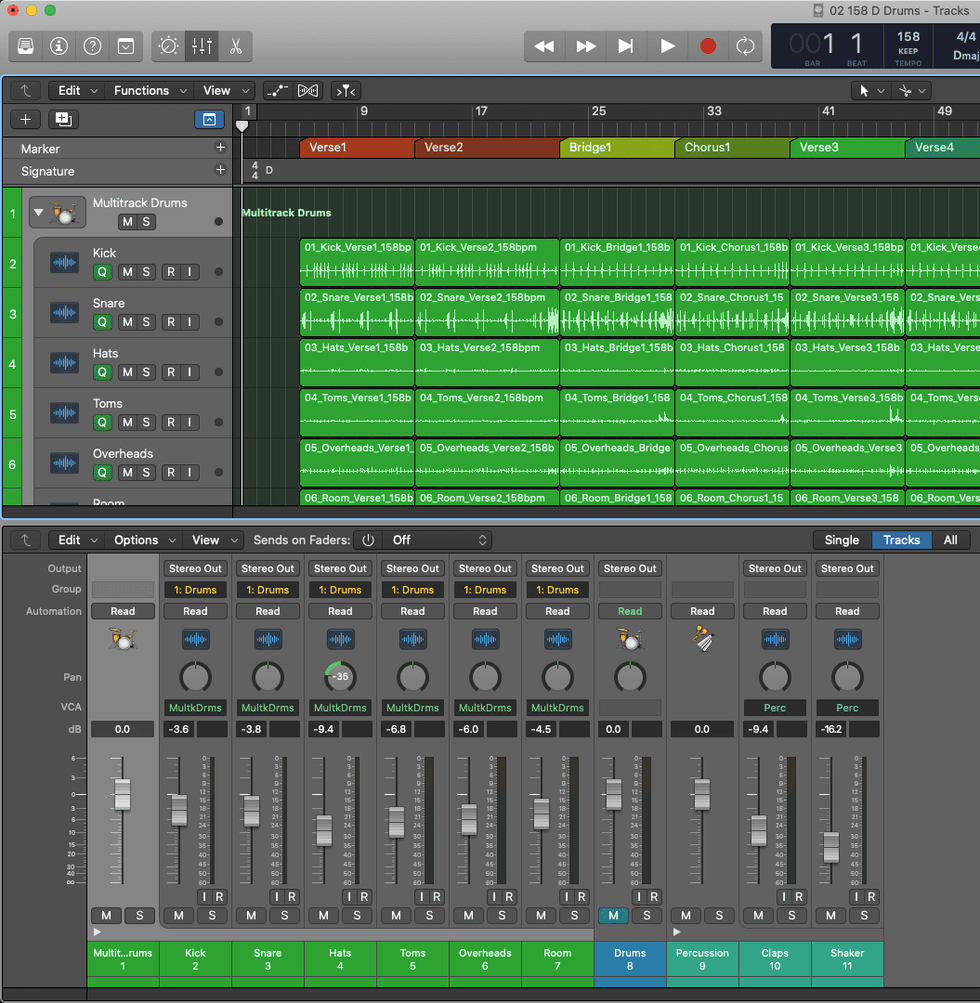The width and height of the screenshot is (980, 1003).
Task: Open the Library panel icon
Action: 26,46
